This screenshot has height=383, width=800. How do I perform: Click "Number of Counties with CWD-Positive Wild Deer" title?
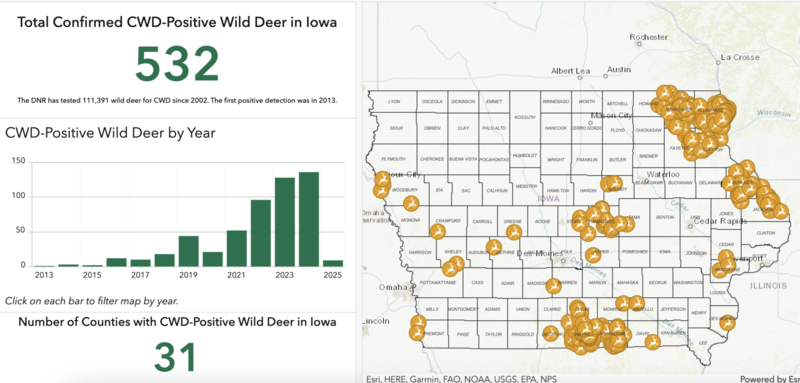178,322
